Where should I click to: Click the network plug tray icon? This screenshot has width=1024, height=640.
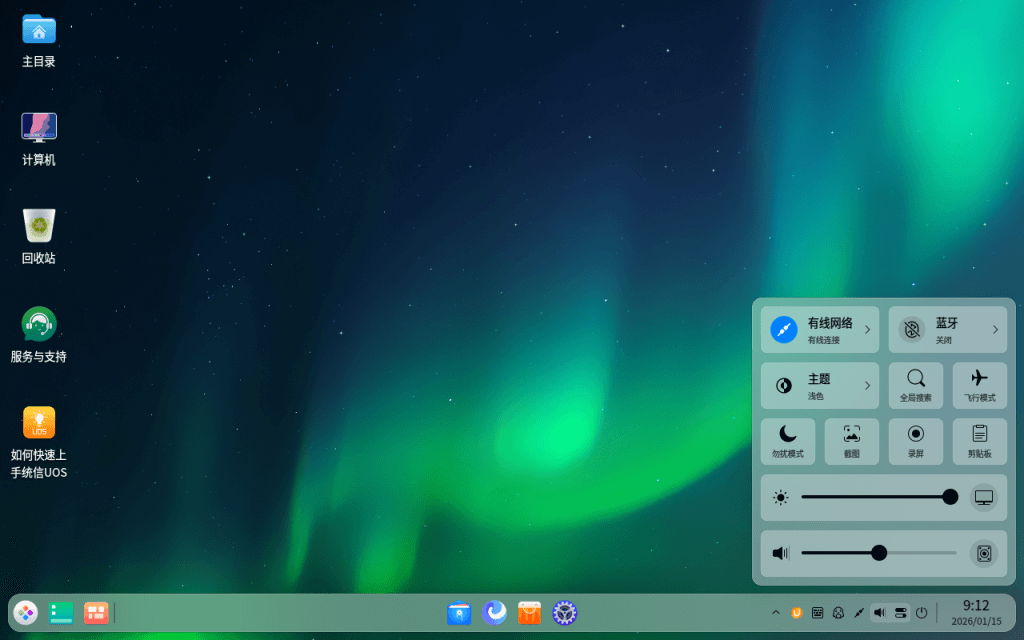tap(859, 613)
